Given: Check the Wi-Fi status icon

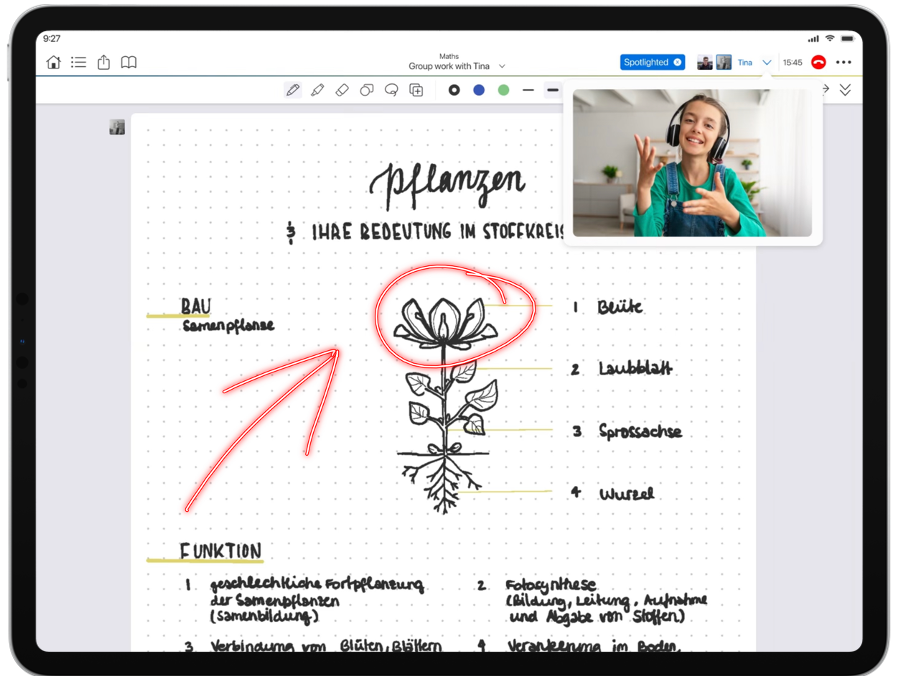Looking at the screenshot, I should click(830, 38).
